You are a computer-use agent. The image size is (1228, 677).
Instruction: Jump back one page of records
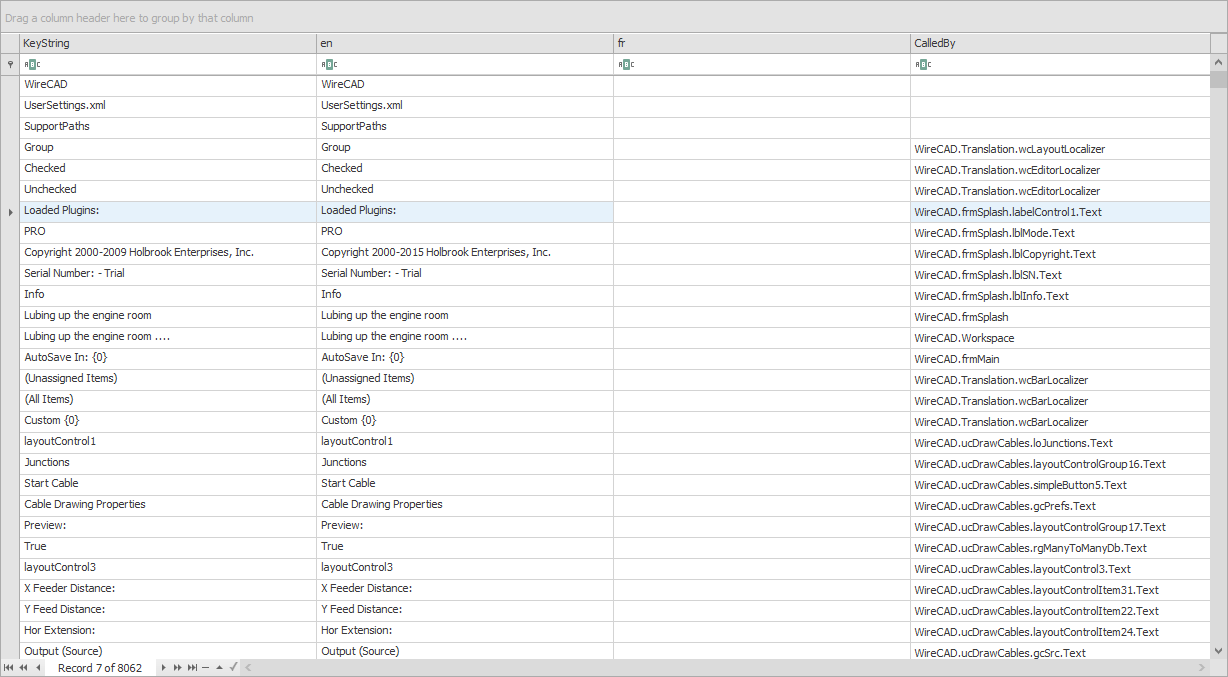point(23,667)
